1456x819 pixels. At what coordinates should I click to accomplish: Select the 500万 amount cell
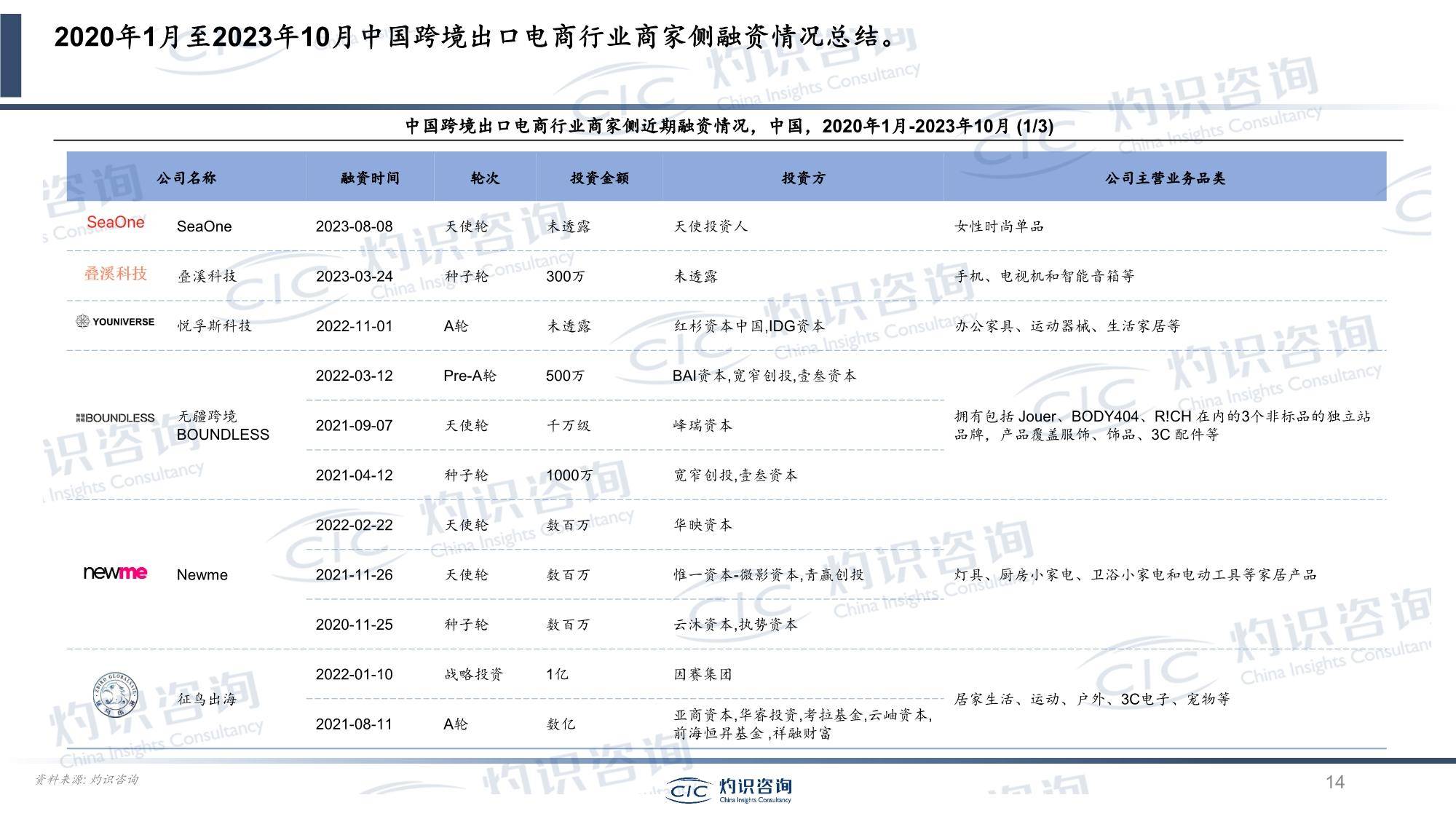565,376
